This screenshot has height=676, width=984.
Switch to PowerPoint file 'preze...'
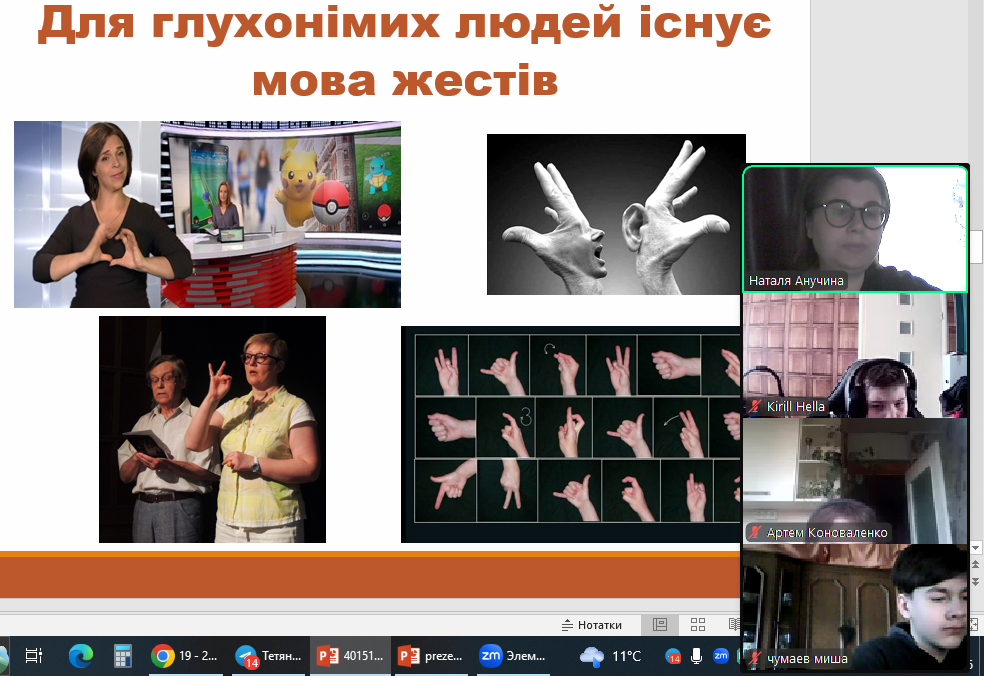(431, 656)
